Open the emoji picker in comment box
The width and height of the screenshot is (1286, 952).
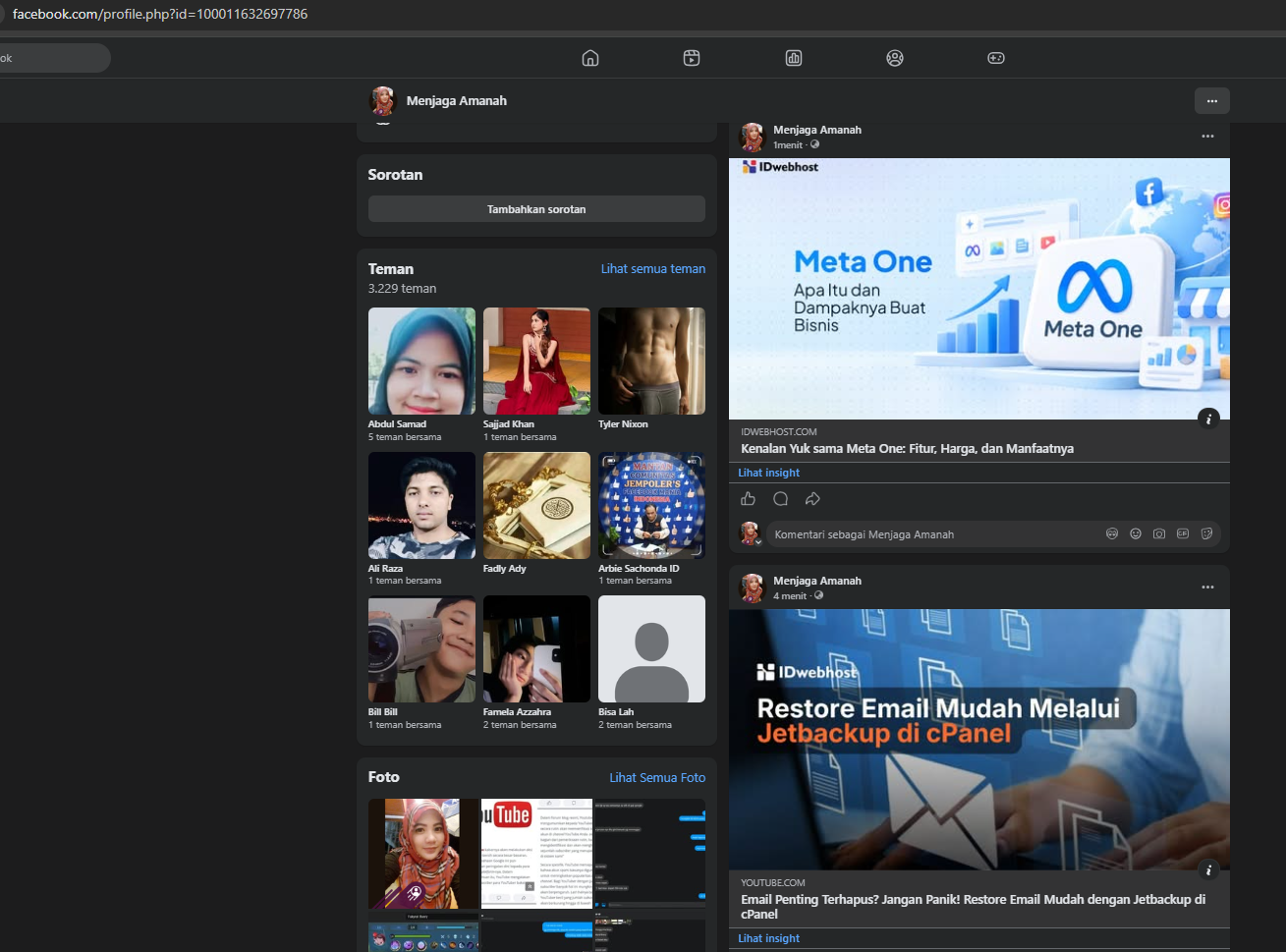[1136, 533]
